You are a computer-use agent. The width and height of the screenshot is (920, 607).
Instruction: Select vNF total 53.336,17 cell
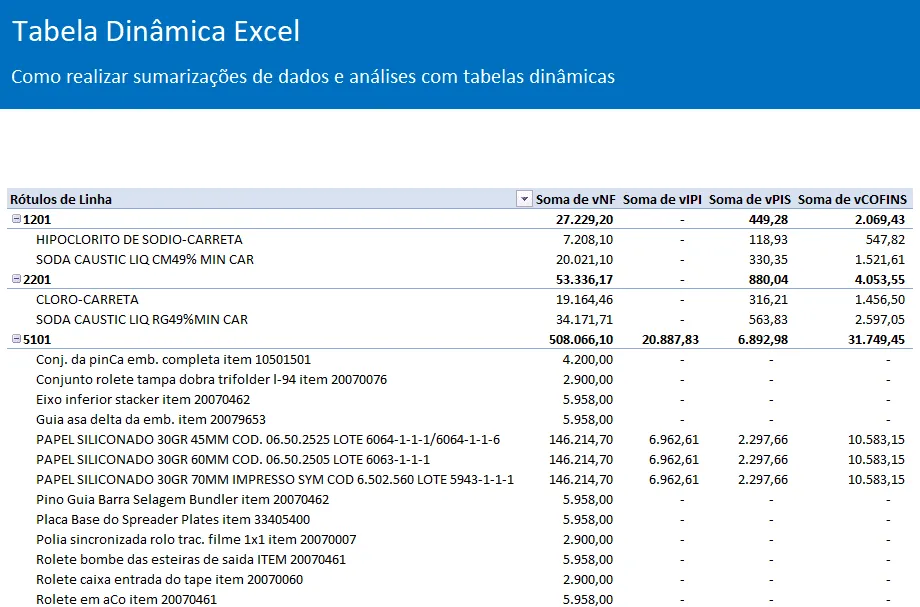[584, 279]
